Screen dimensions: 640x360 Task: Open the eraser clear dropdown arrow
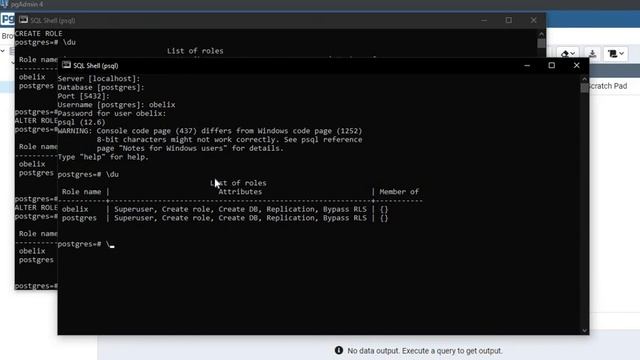click(573, 53)
